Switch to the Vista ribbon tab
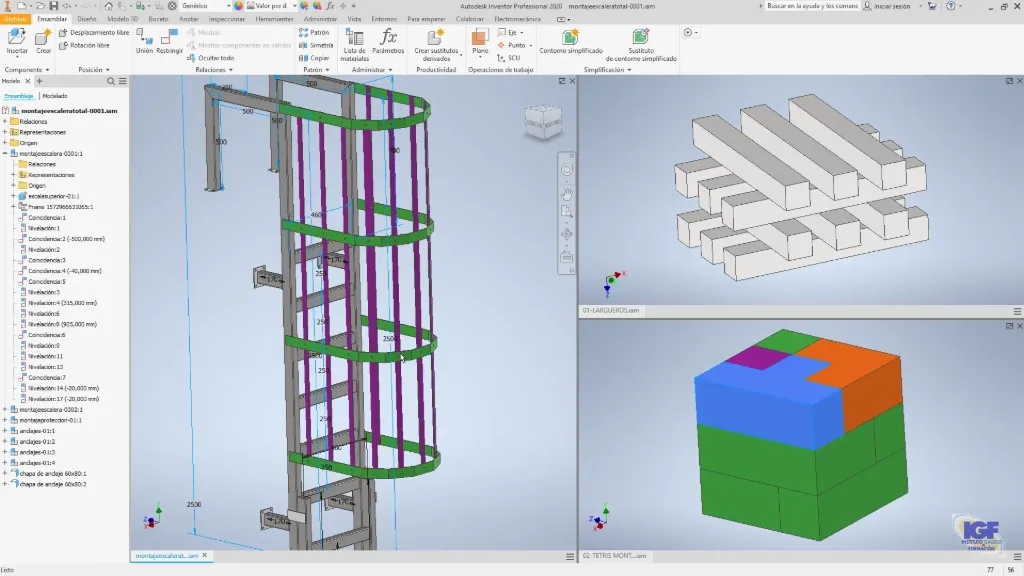1024x576 pixels. pos(354,19)
